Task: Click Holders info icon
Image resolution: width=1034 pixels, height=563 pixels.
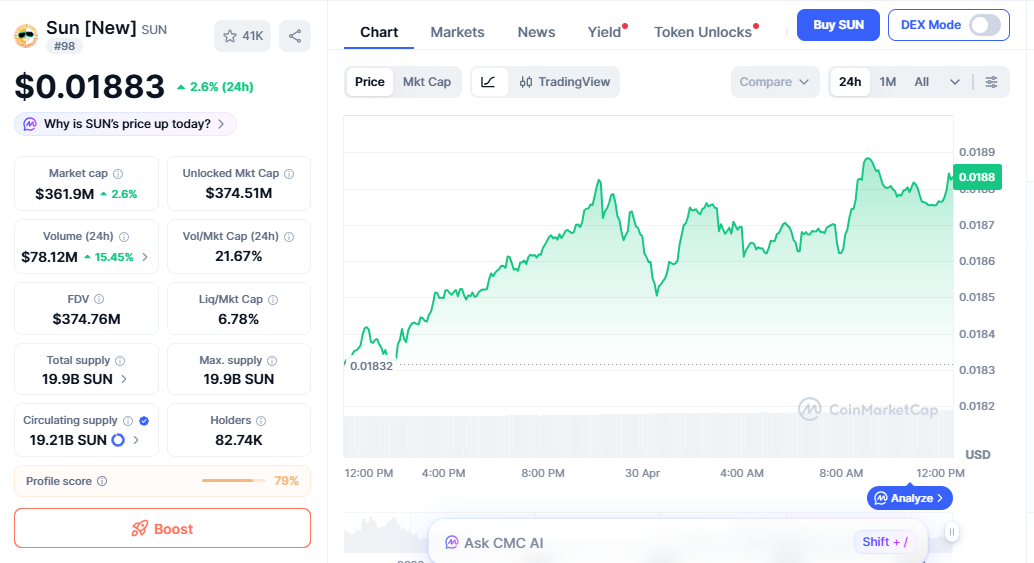Action: pyautogui.click(x=261, y=421)
